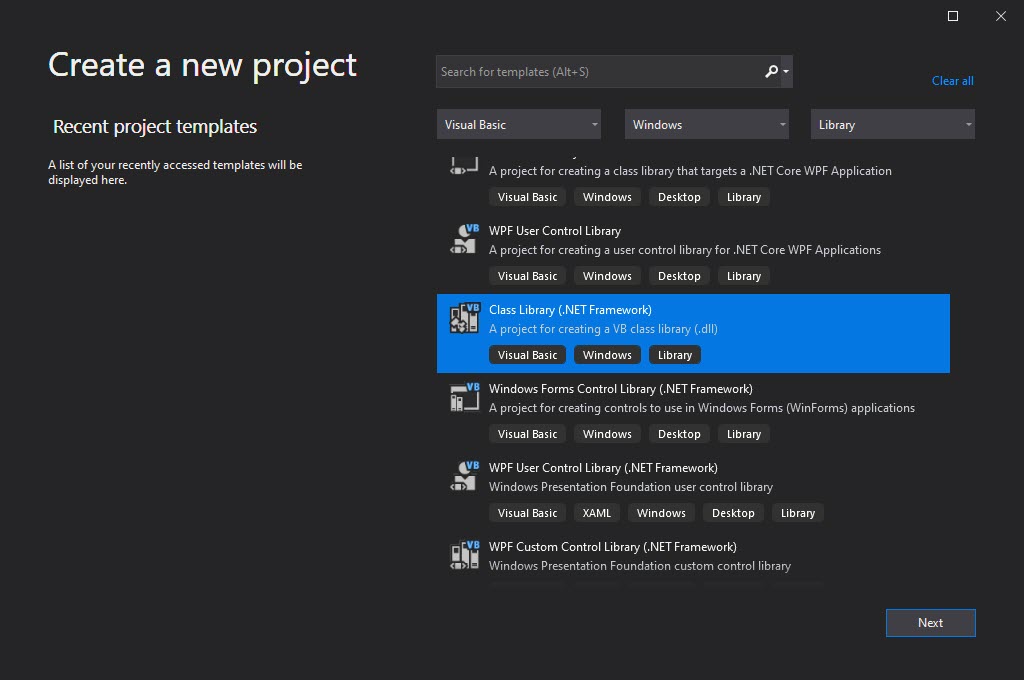Click the Library tag under the .NET Core WPF user control library
The height and width of the screenshot is (680, 1024).
[744, 276]
